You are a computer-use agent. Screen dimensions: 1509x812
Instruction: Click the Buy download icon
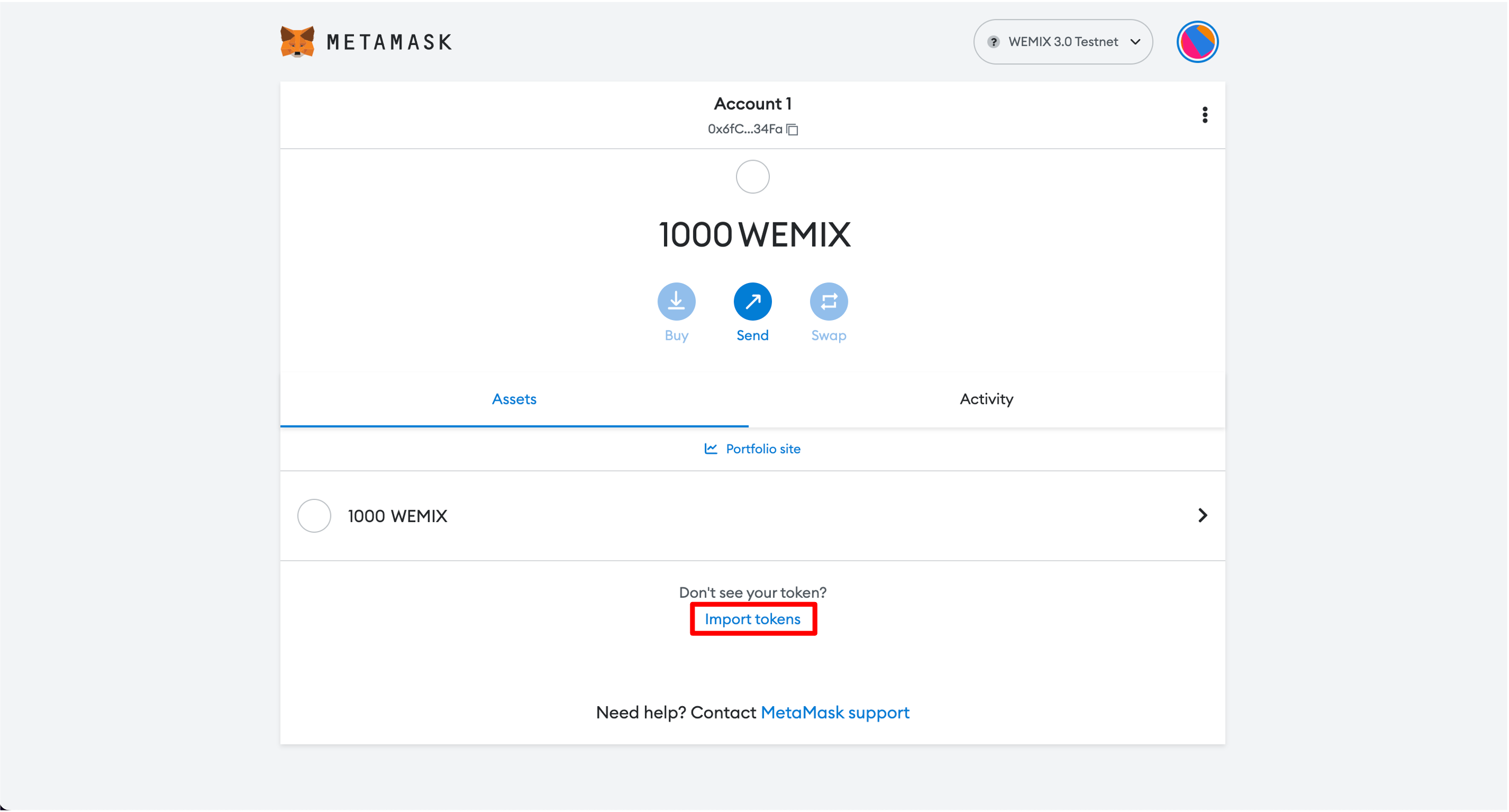coord(676,301)
